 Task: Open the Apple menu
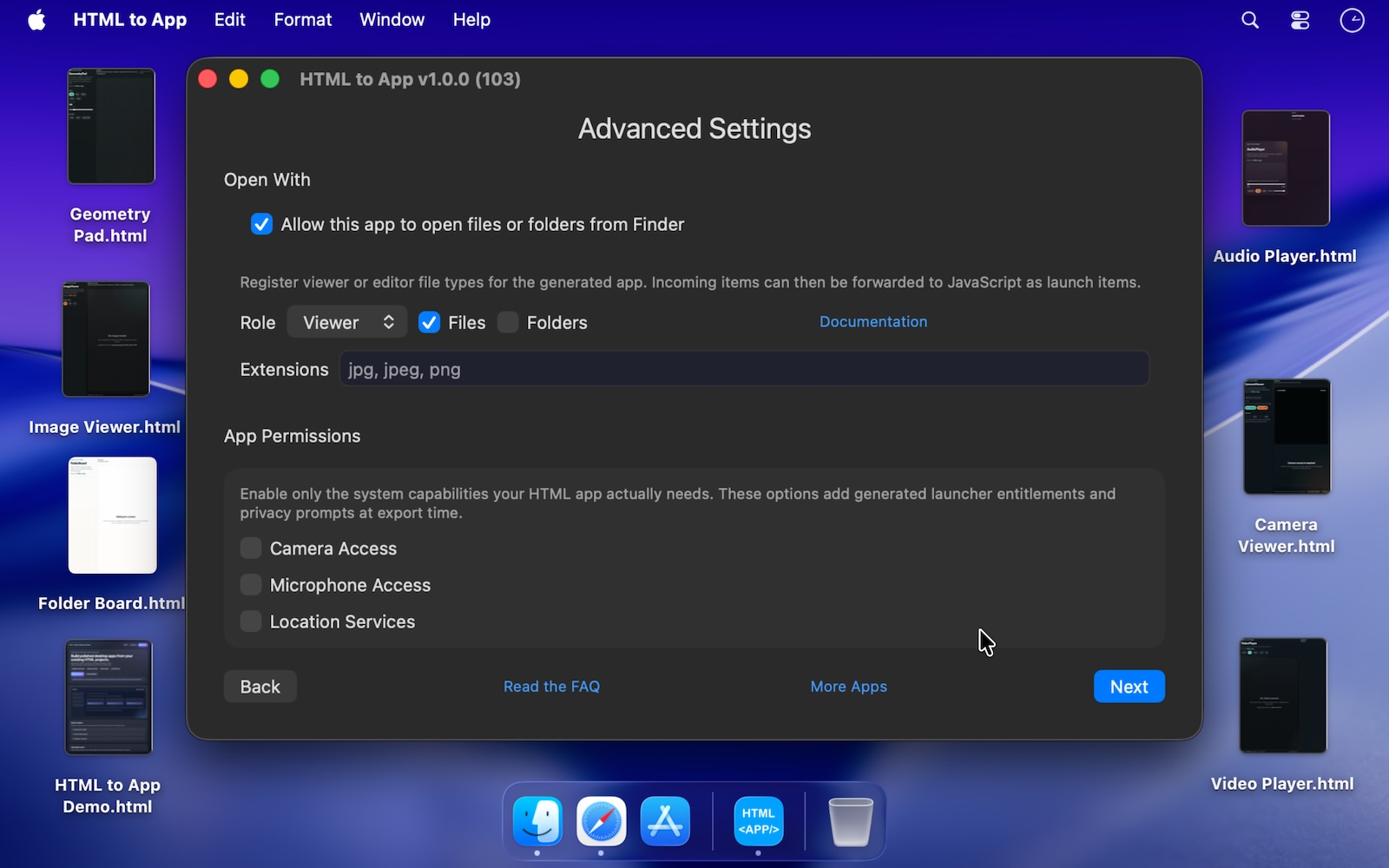(36, 20)
